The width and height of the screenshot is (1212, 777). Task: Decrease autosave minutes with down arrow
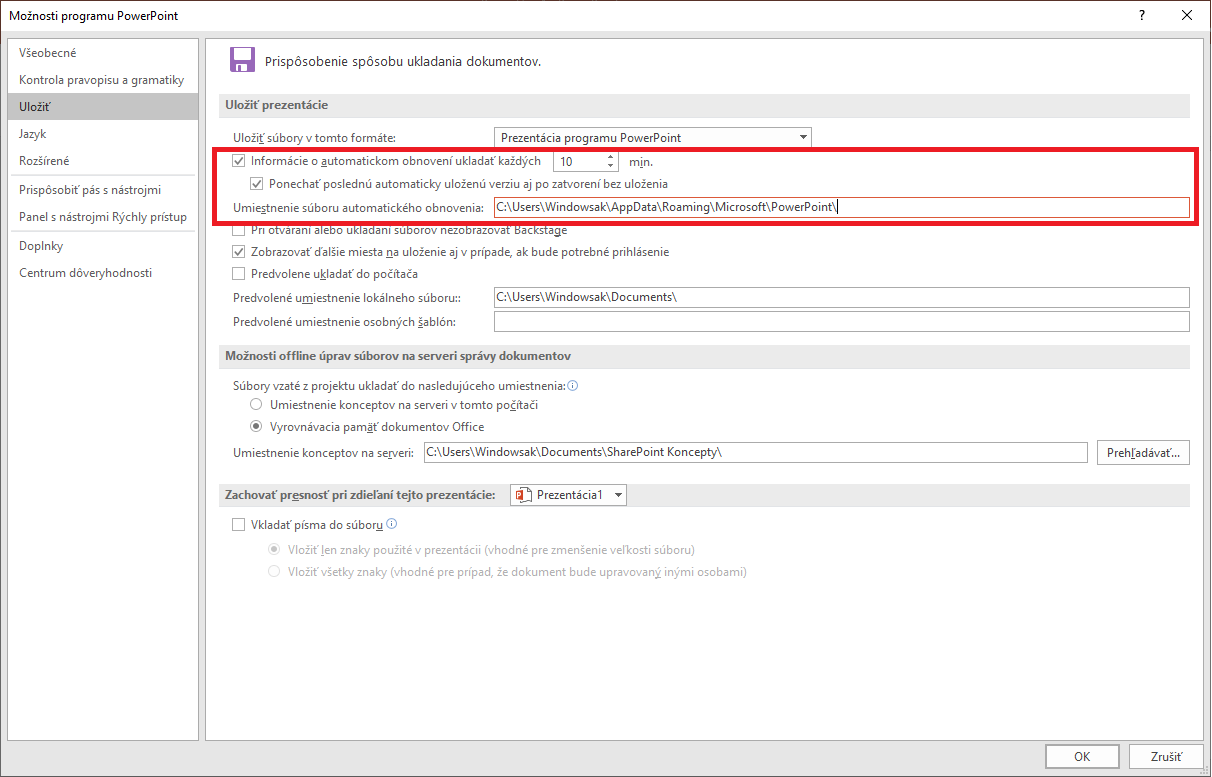click(x=611, y=166)
